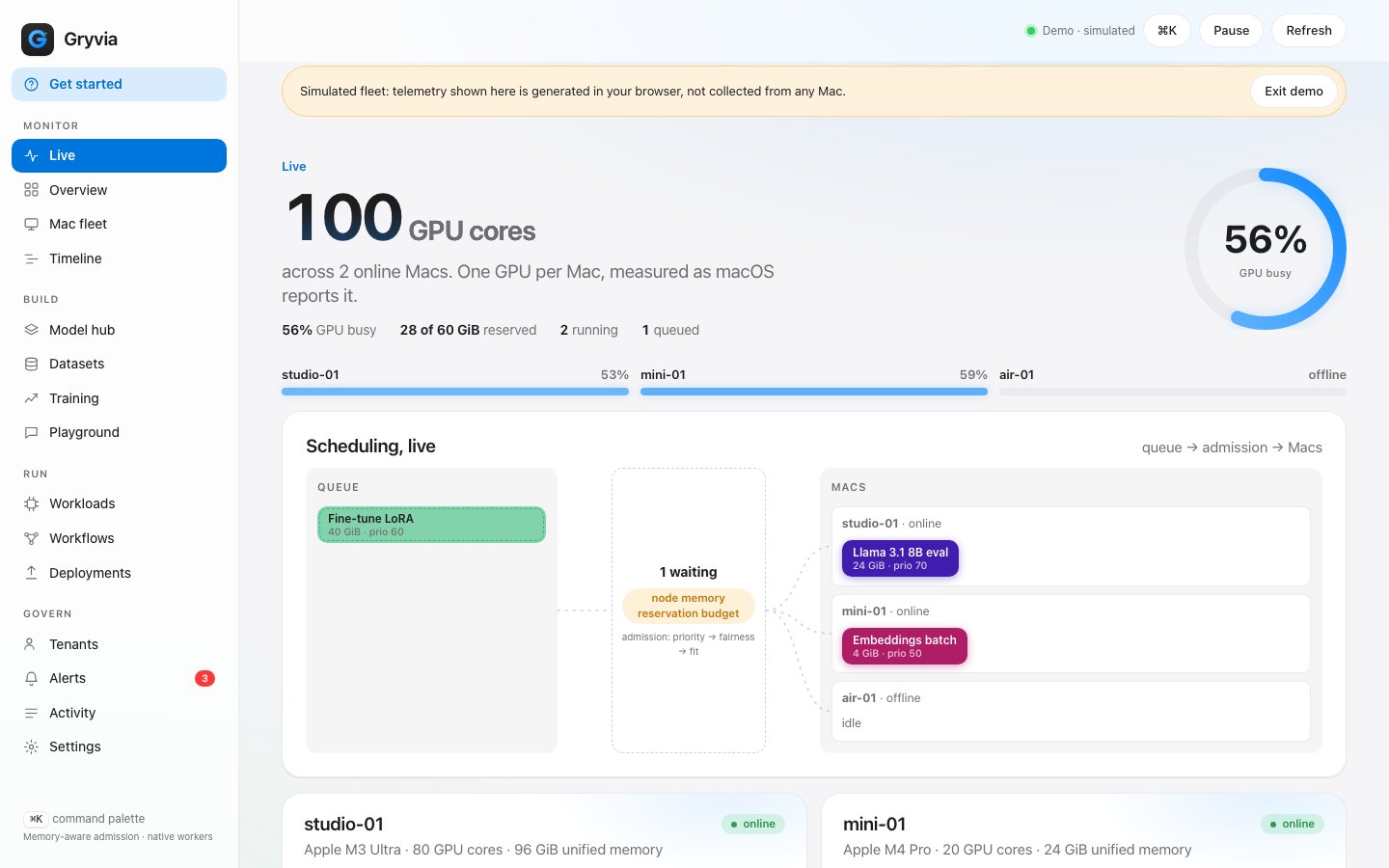This screenshot has width=1389, height=868.
Task: Select the Embeddings batch job
Action: pos(904,646)
